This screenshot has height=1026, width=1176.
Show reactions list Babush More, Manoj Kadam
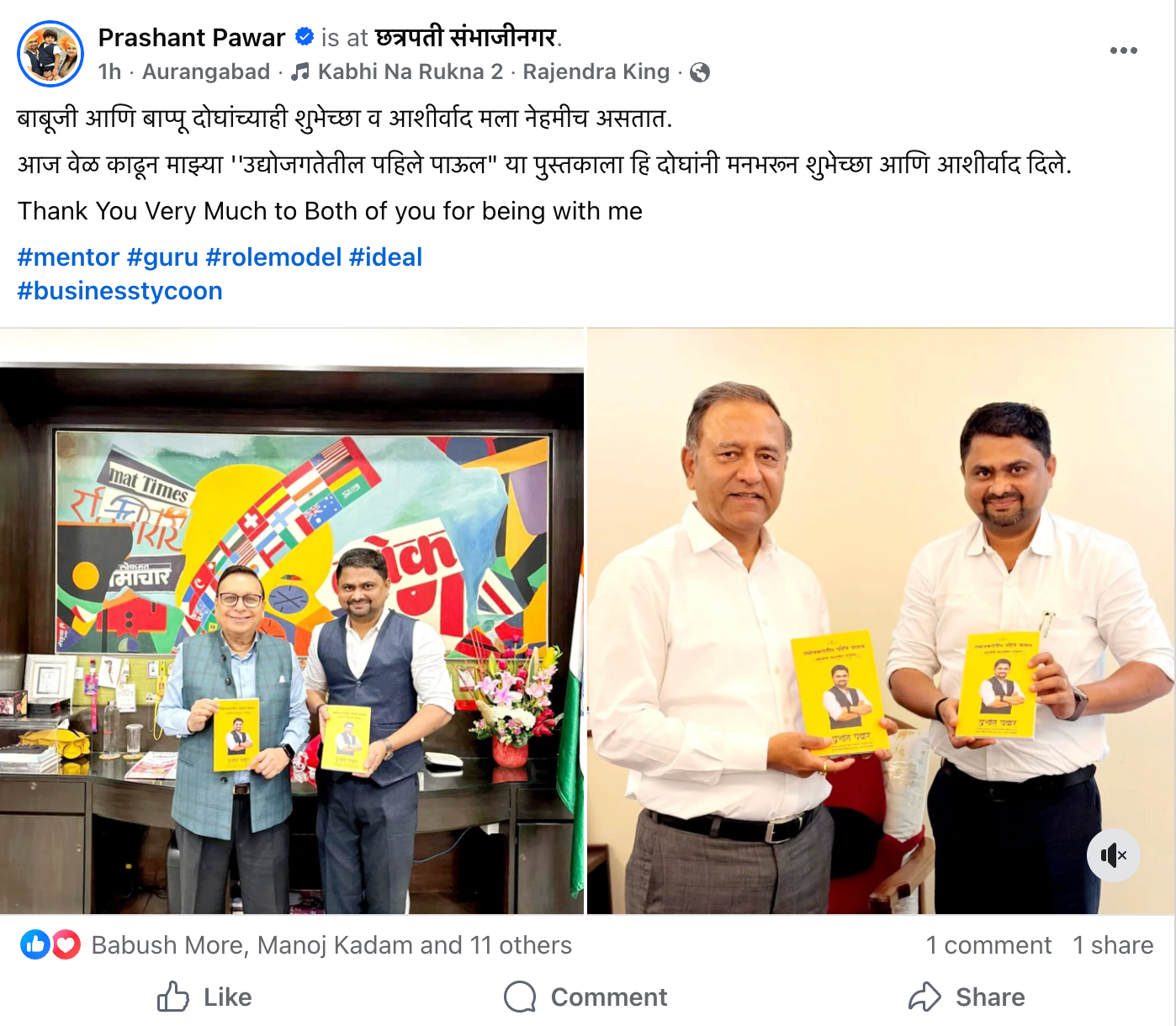click(x=331, y=945)
